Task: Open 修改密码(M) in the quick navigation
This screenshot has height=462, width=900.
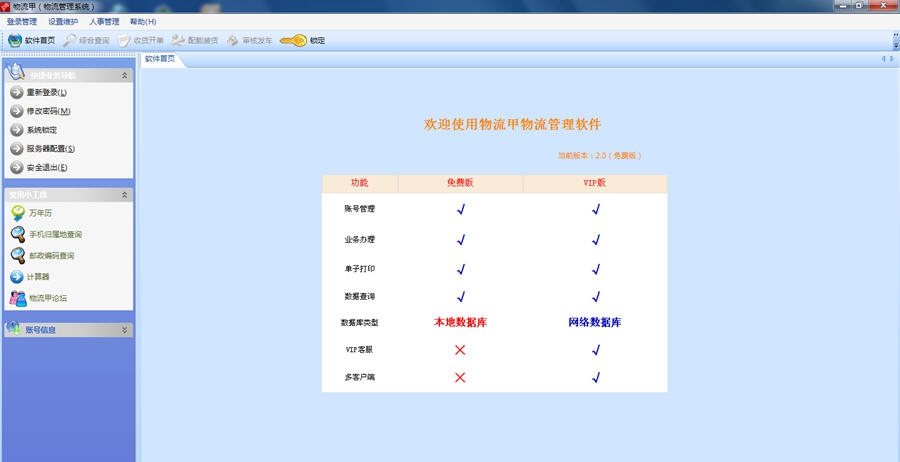Action: coord(40,111)
